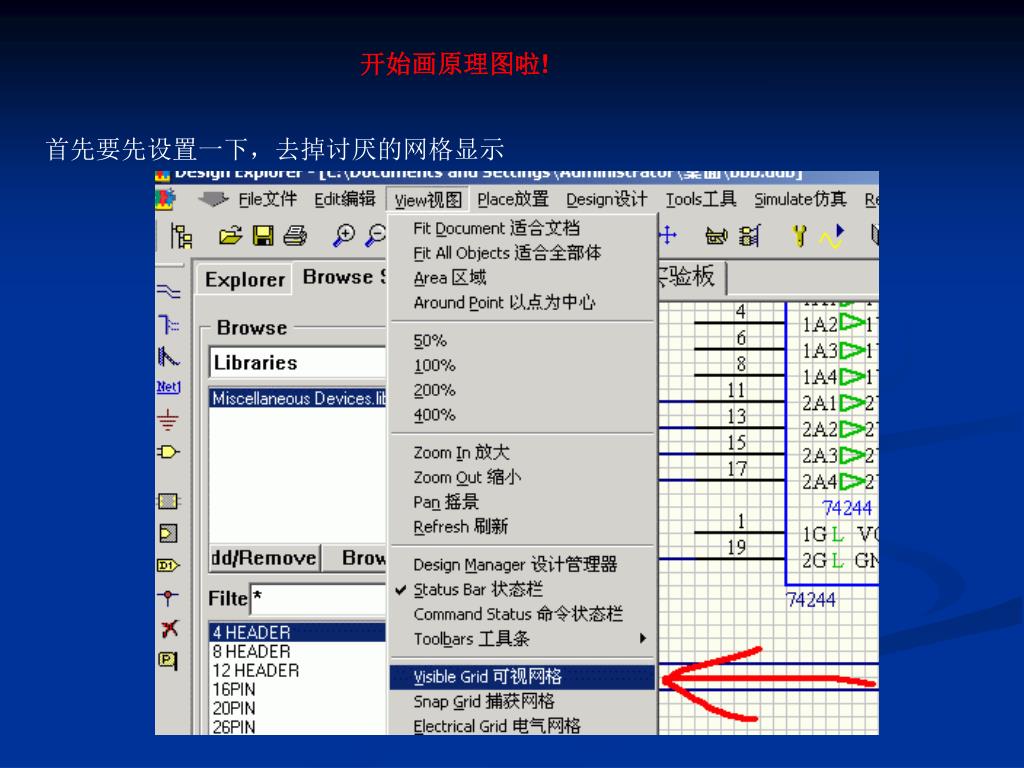Click the Filter input field
The width and height of the screenshot is (1024, 768).
pyautogui.click(x=318, y=598)
